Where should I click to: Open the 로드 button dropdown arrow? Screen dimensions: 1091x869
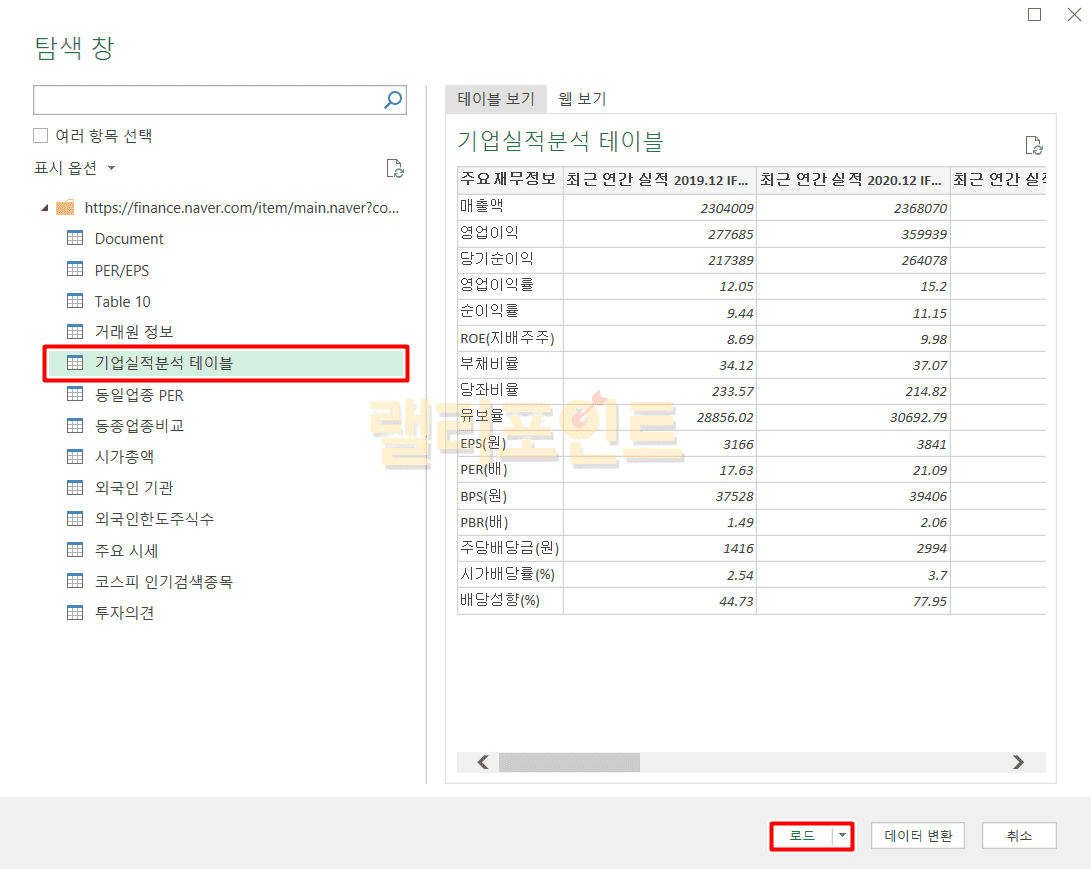pos(843,836)
